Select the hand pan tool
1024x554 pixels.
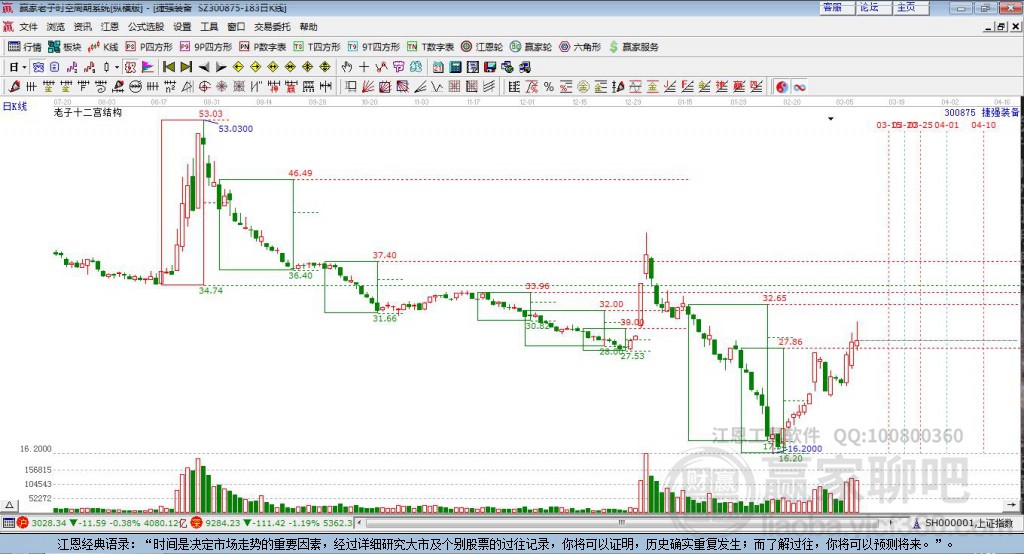click(346, 67)
